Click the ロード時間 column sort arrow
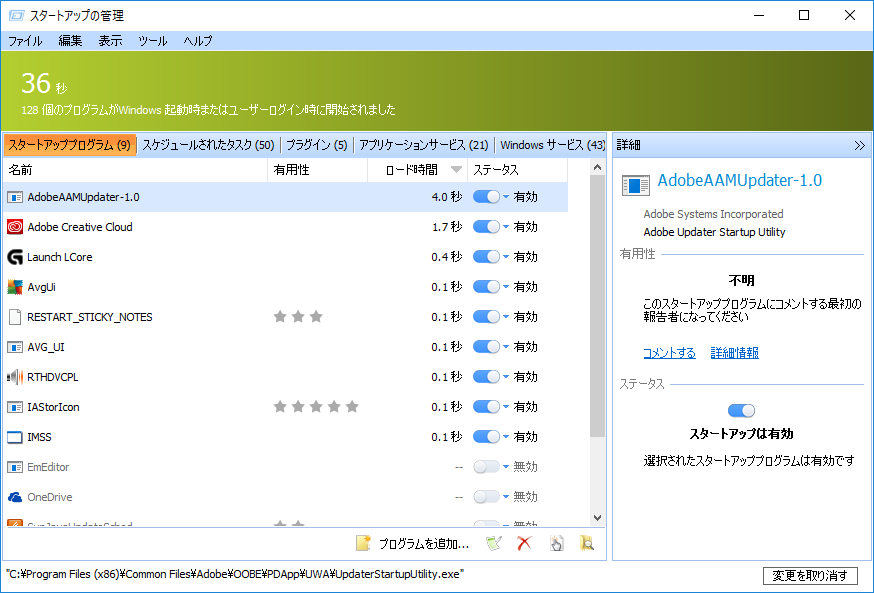 pyautogui.click(x=457, y=170)
